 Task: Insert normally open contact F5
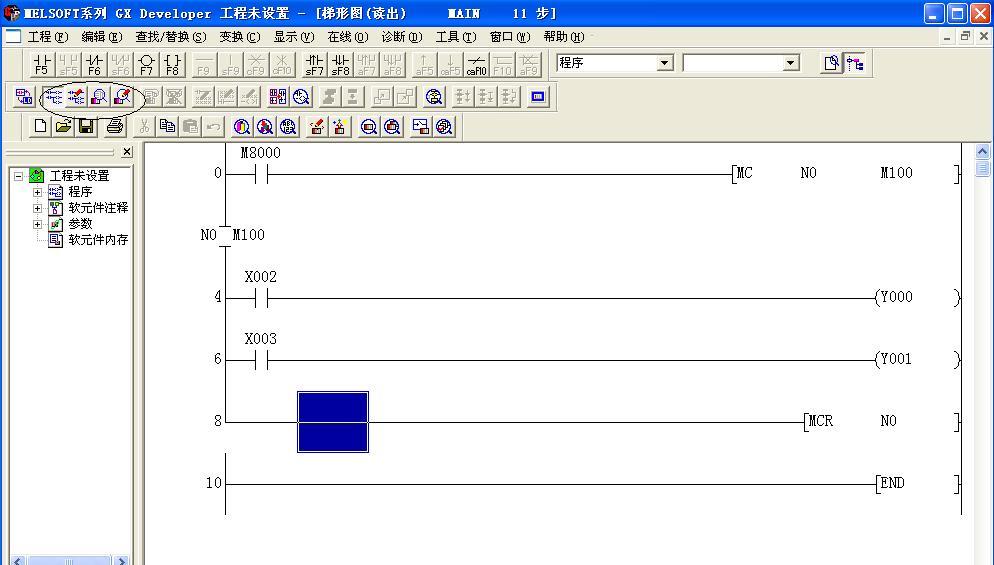(x=42, y=64)
